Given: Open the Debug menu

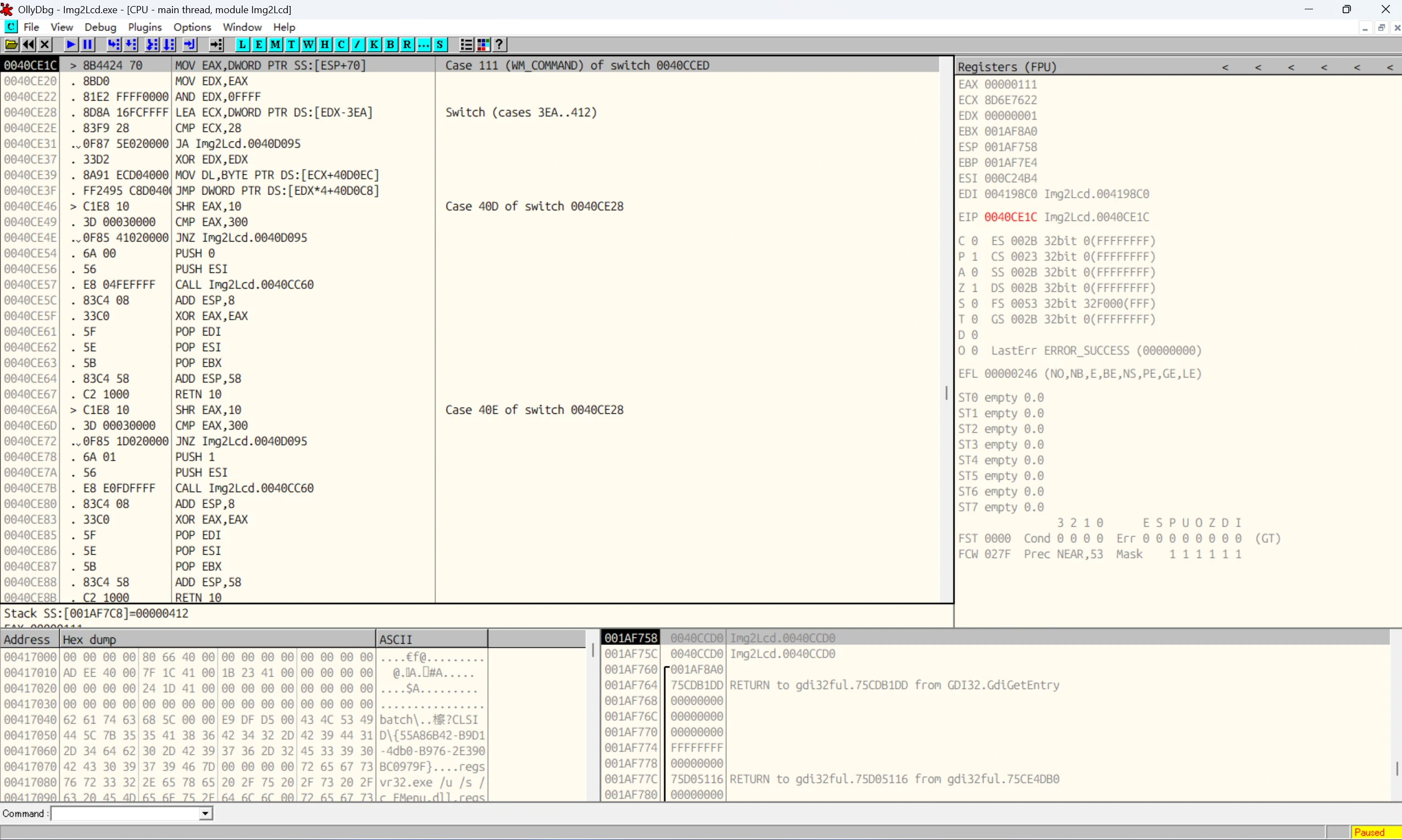Looking at the screenshot, I should coord(100,27).
